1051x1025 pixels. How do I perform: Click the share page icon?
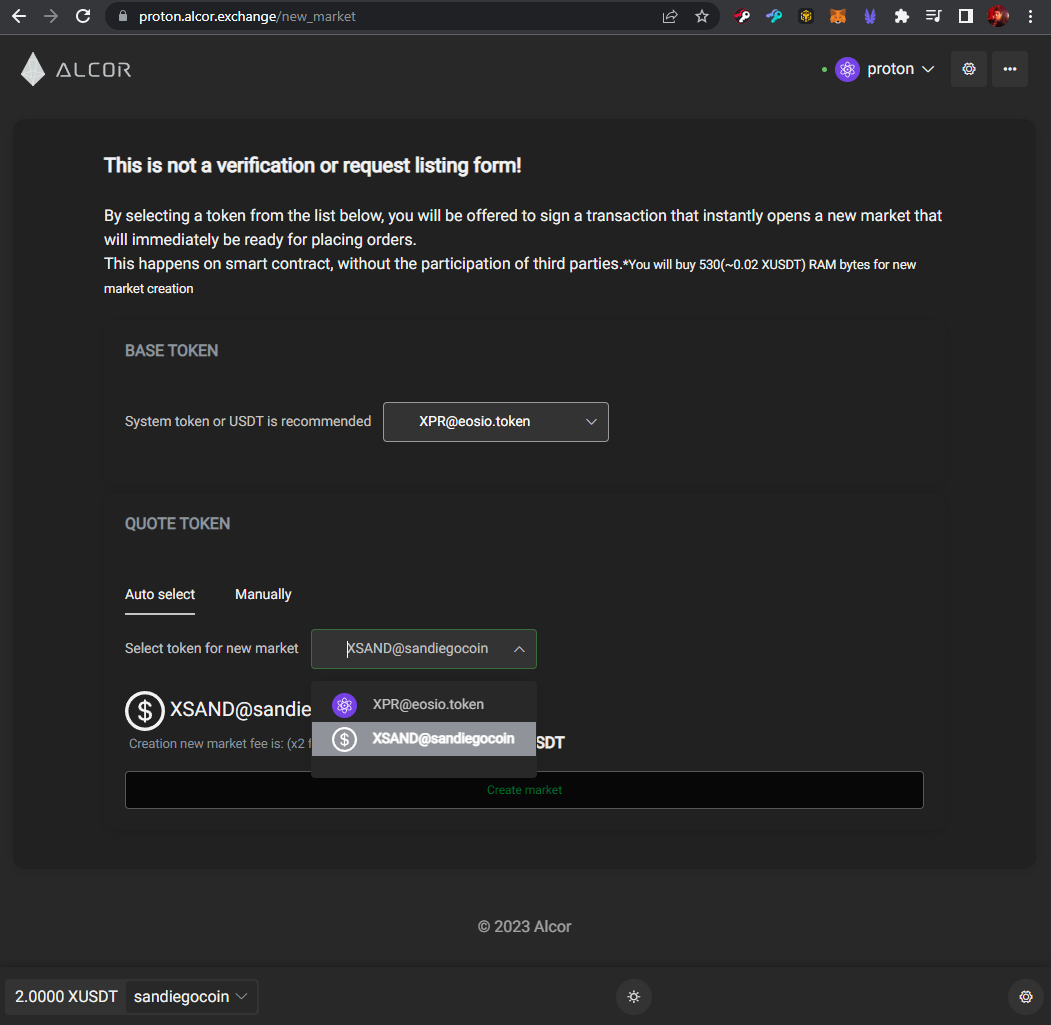point(670,16)
